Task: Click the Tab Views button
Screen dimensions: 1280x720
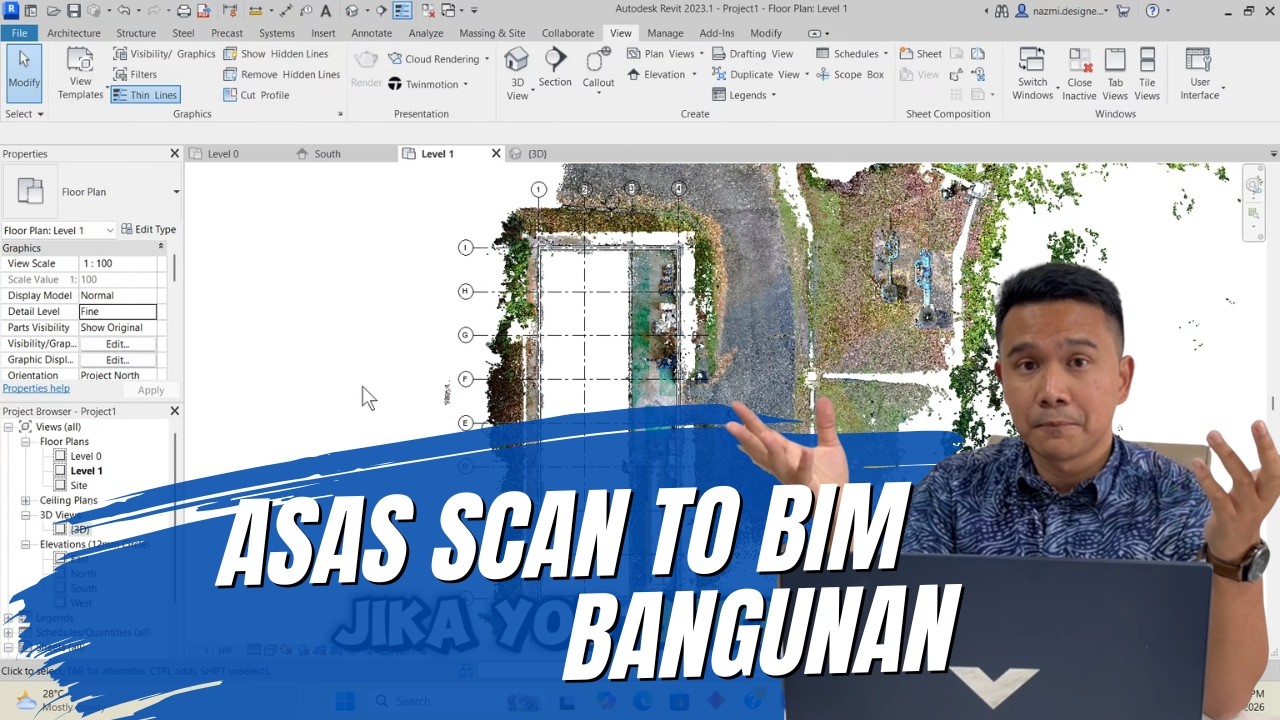Action: tap(1115, 74)
